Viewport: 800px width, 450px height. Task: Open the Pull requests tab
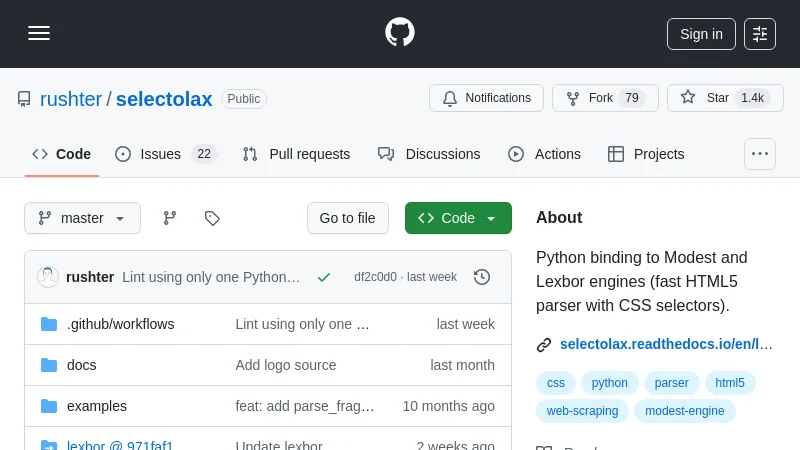(296, 154)
